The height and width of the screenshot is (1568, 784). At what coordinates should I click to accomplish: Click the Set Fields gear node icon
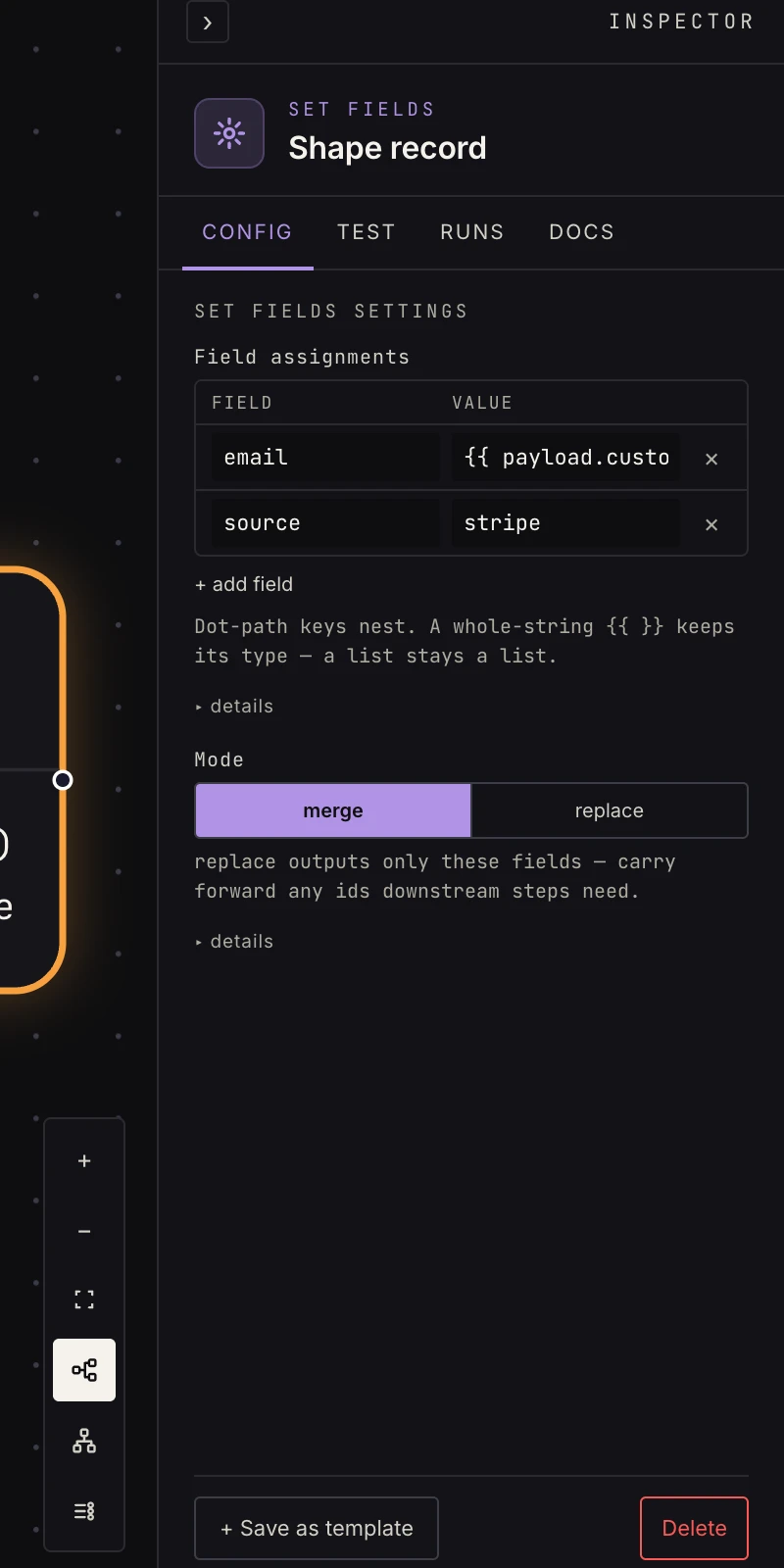click(x=229, y=133)
